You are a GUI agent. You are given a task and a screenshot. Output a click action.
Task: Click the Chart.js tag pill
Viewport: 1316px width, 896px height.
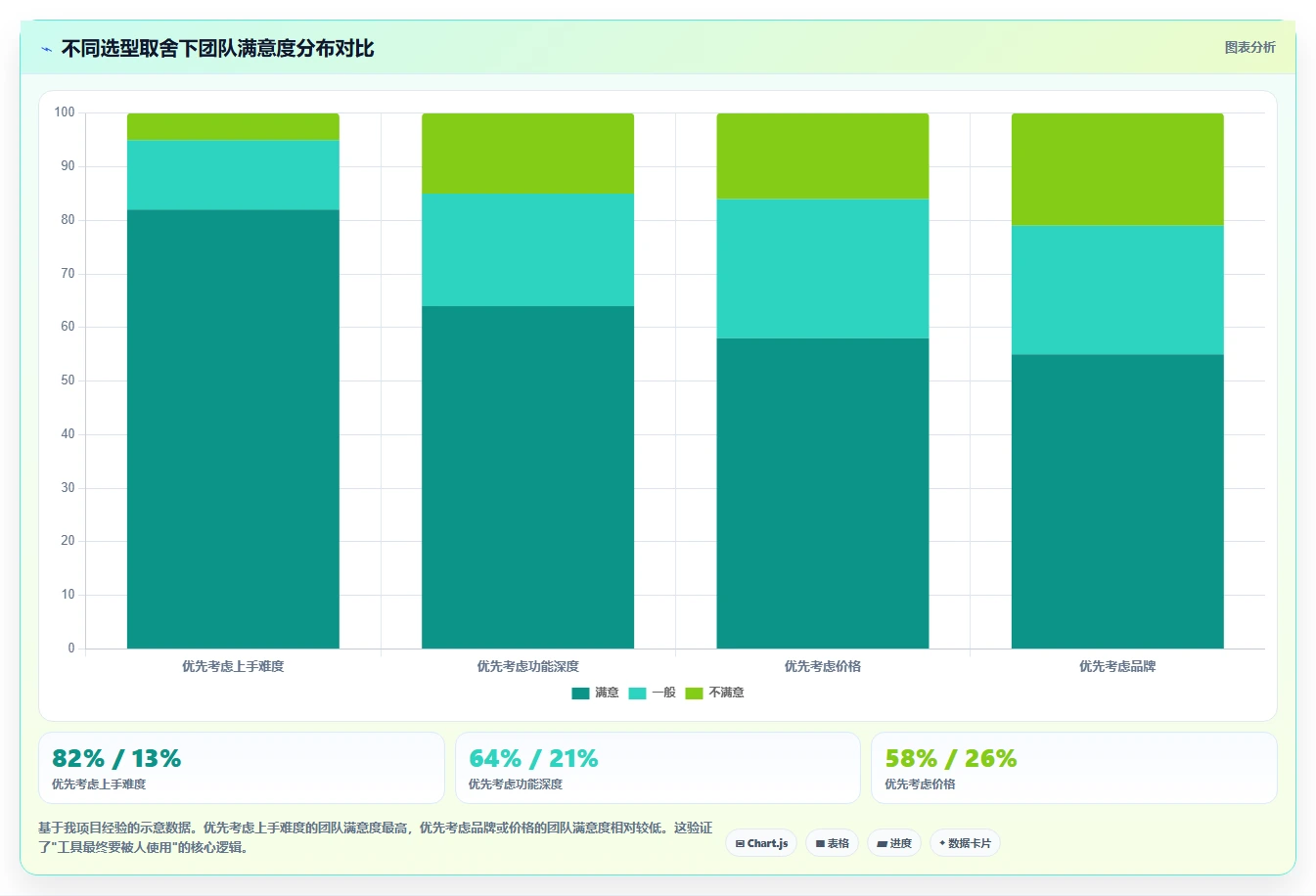pos(761,843)
